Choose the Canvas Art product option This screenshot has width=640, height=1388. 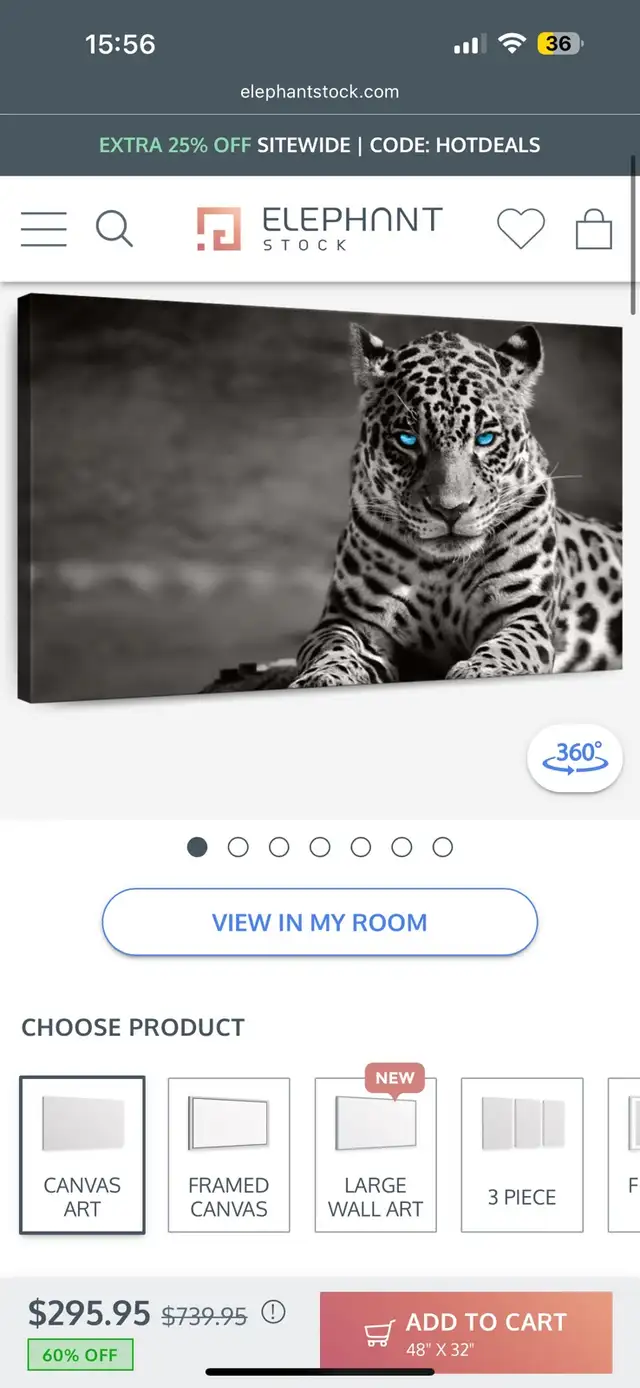click(82, 1155)
